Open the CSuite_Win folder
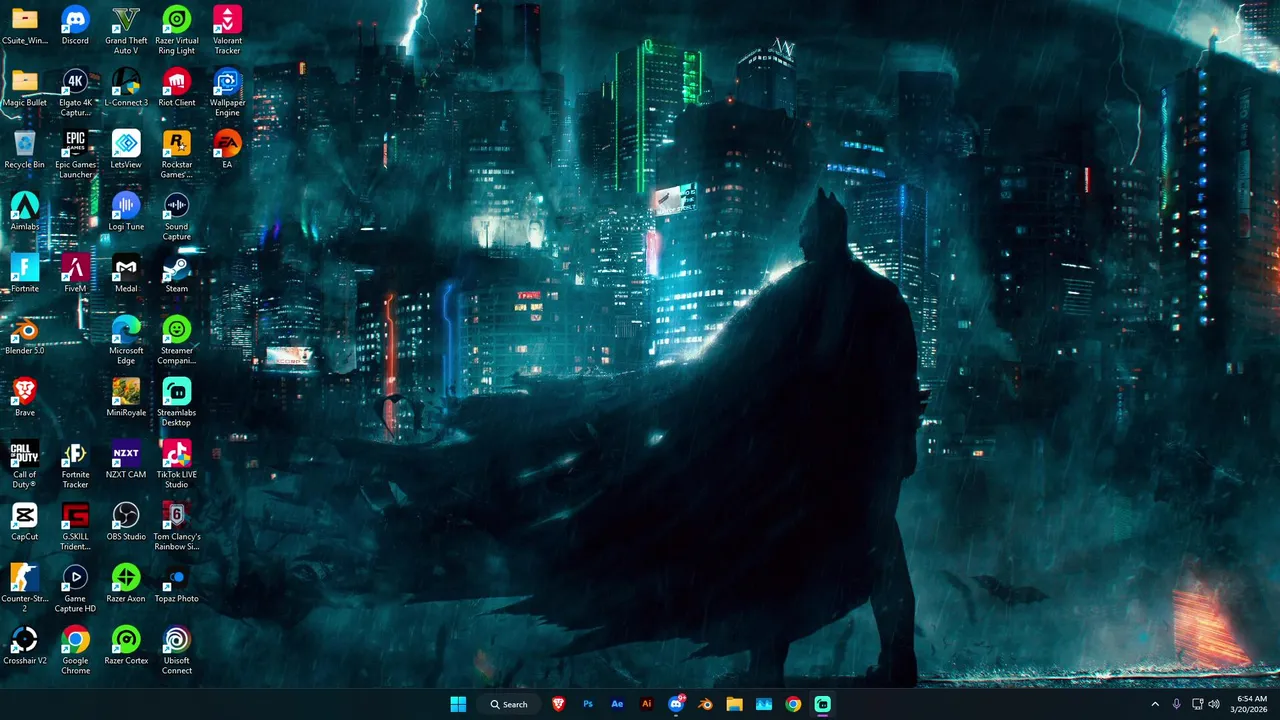Viewport: 1280px width, 720px height. click(x=25, y=27)
